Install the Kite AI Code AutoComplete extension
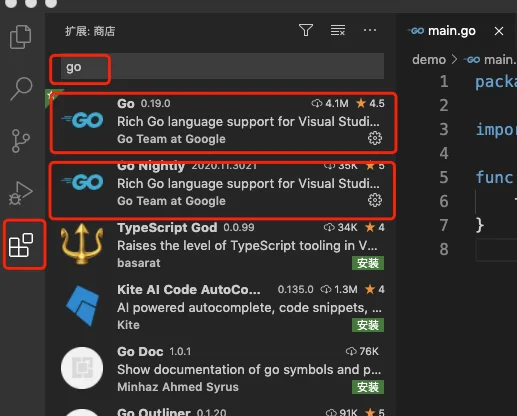Viewport: 517px width, 416px height. (368, 325)
